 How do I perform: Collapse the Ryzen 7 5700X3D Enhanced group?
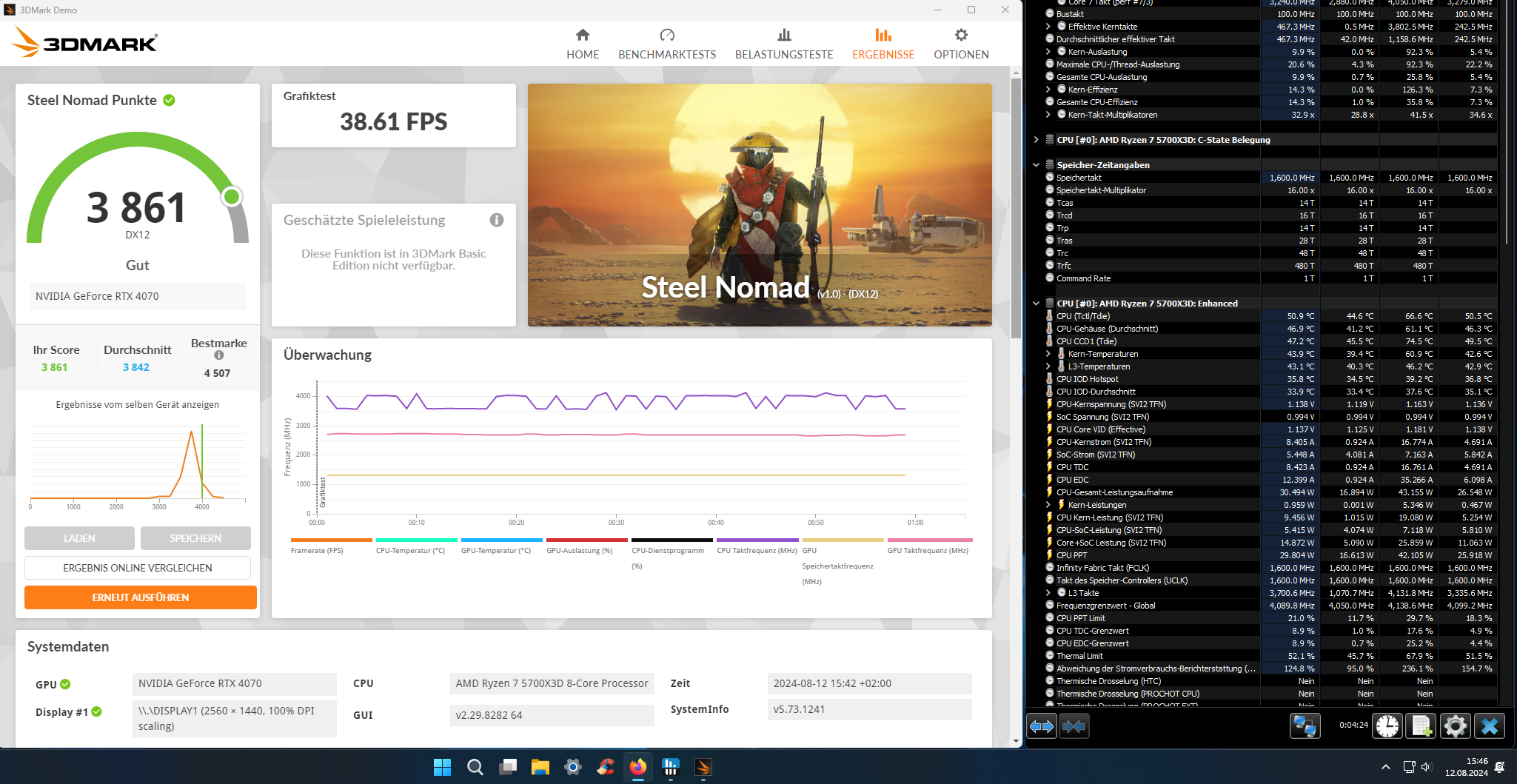coord(1036,304)
